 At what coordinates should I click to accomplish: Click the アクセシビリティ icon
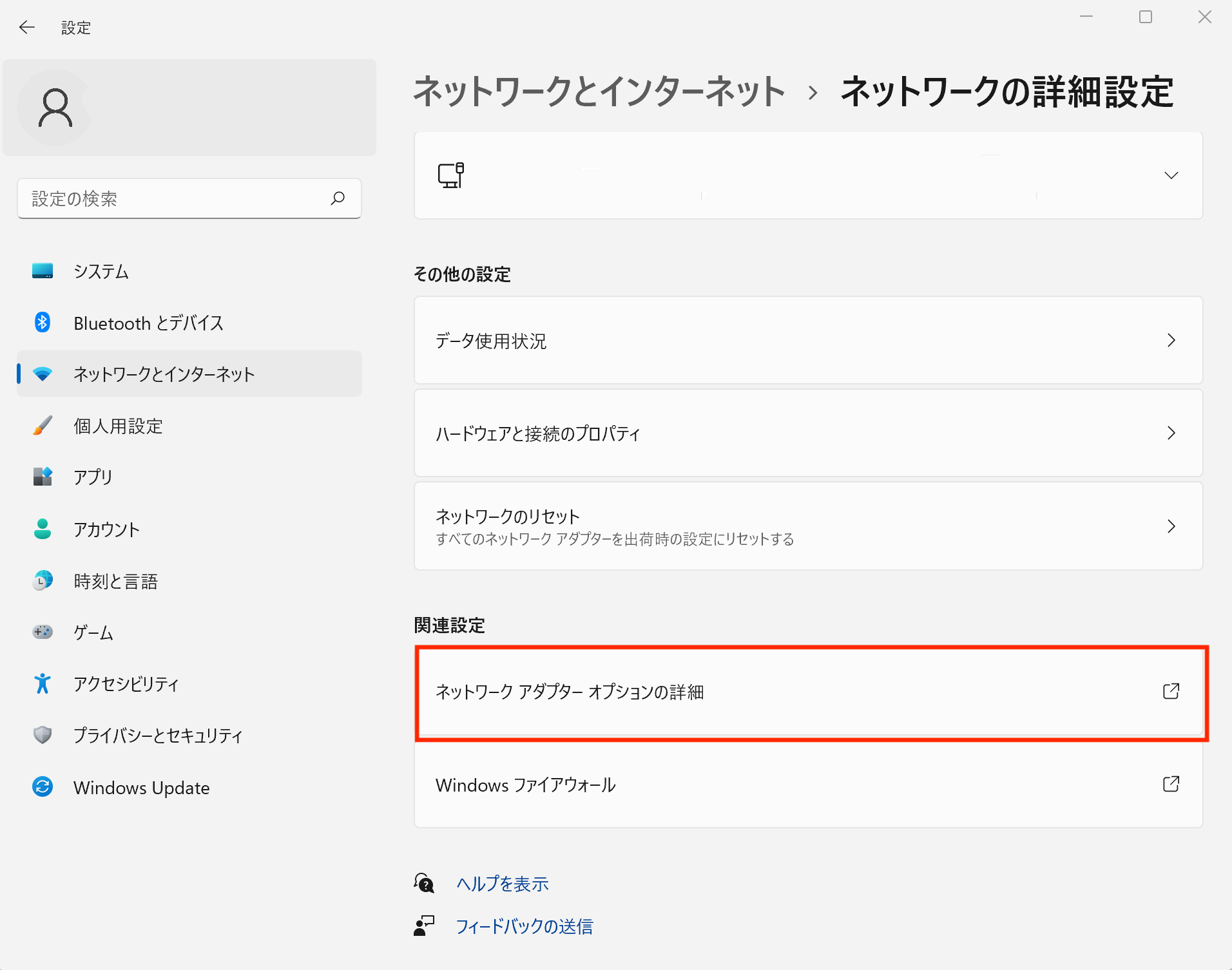[42, 684]
